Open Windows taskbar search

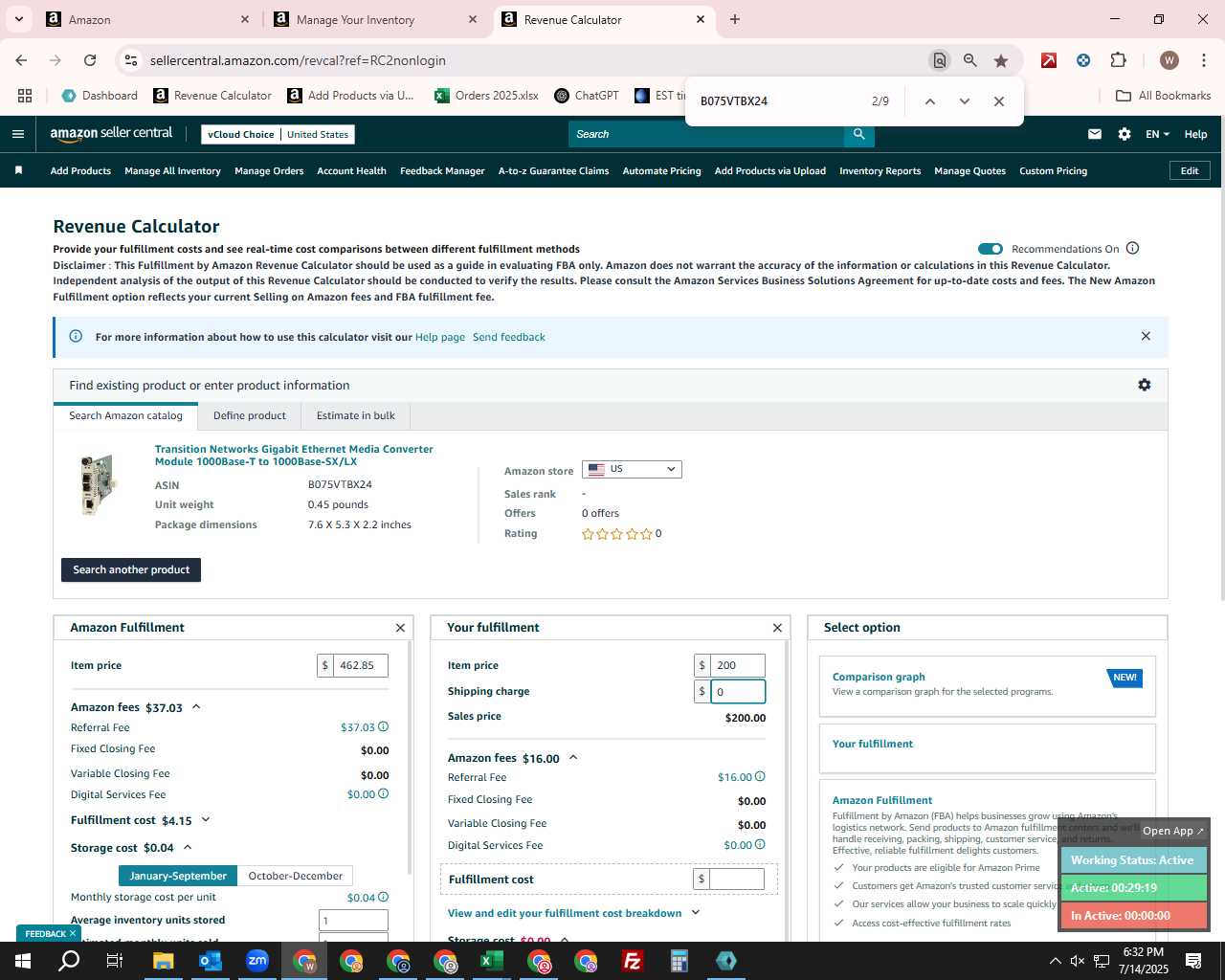69,961
